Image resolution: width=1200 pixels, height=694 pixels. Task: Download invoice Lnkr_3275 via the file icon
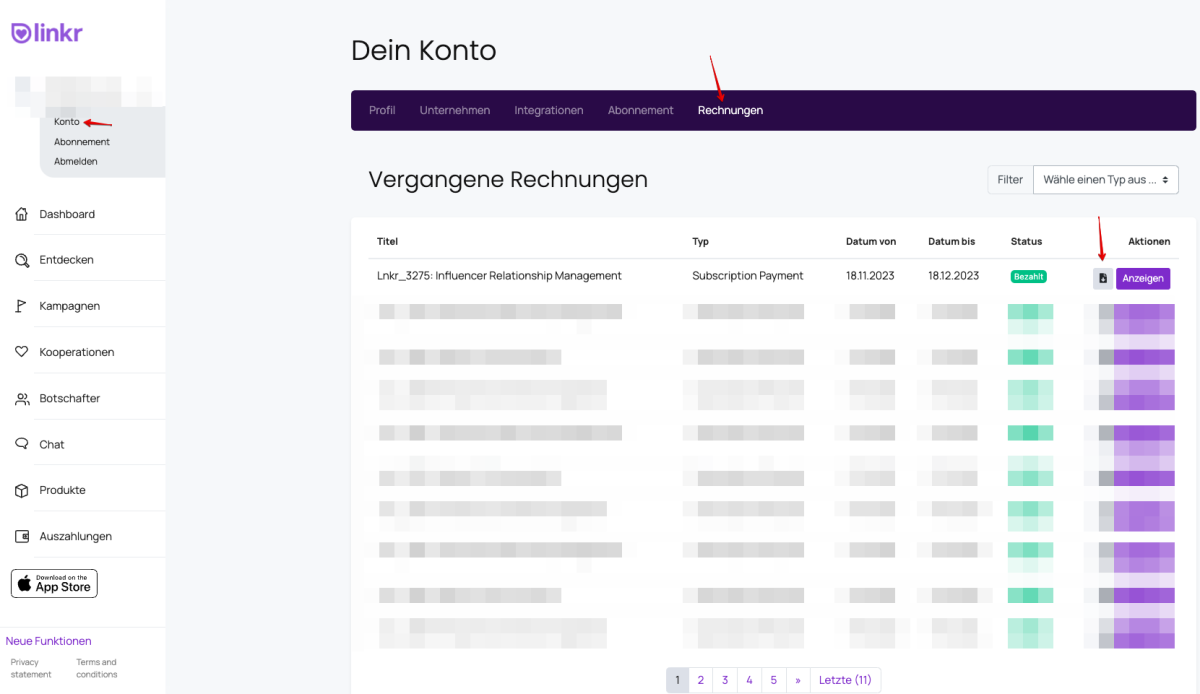tap(1102, 278)
